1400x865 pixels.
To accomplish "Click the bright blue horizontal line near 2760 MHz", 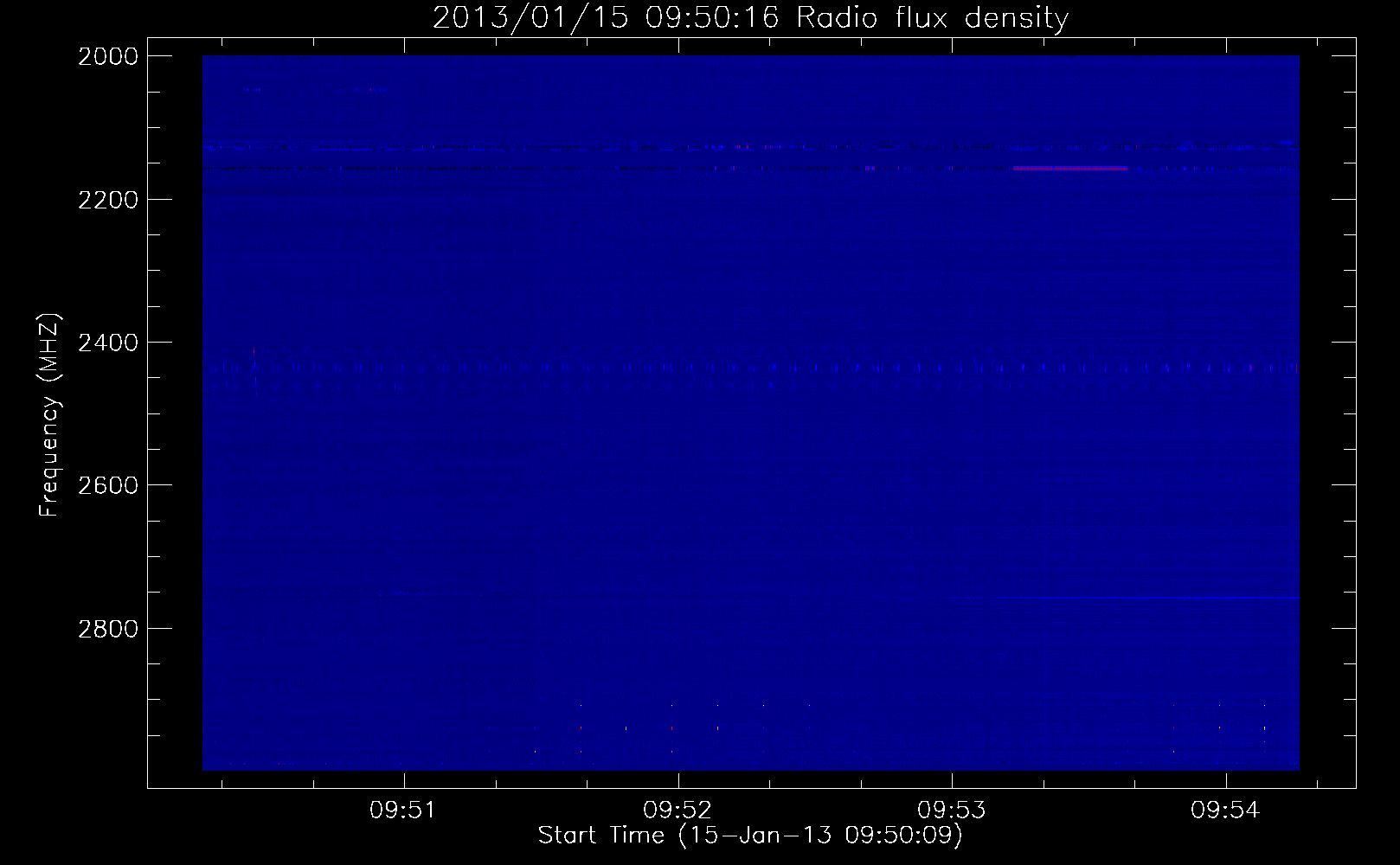I will (x=1147, y=598).
